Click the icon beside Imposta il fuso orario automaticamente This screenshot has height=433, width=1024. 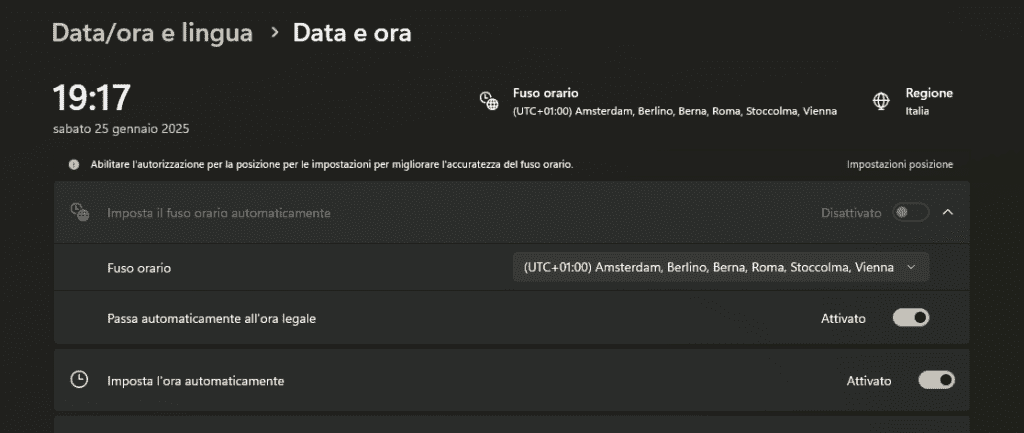(79, 212)
